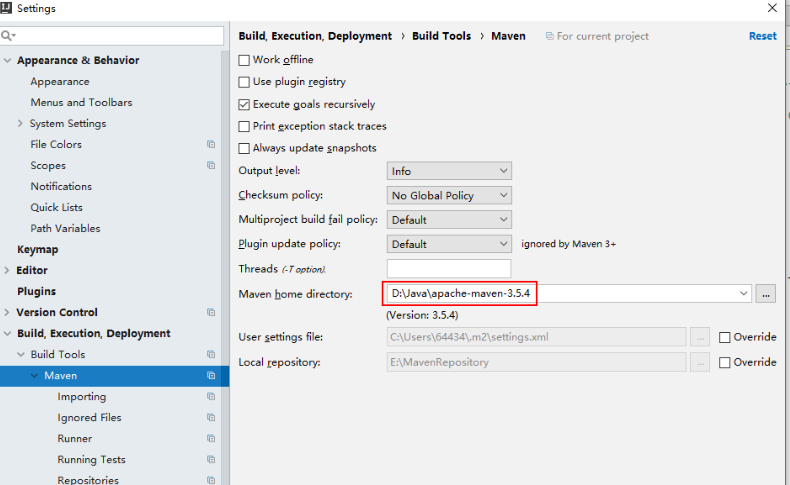Click the settings search field
Image resolution: width=790 pixels, height=485 pixels.
[x=112, y=36]
